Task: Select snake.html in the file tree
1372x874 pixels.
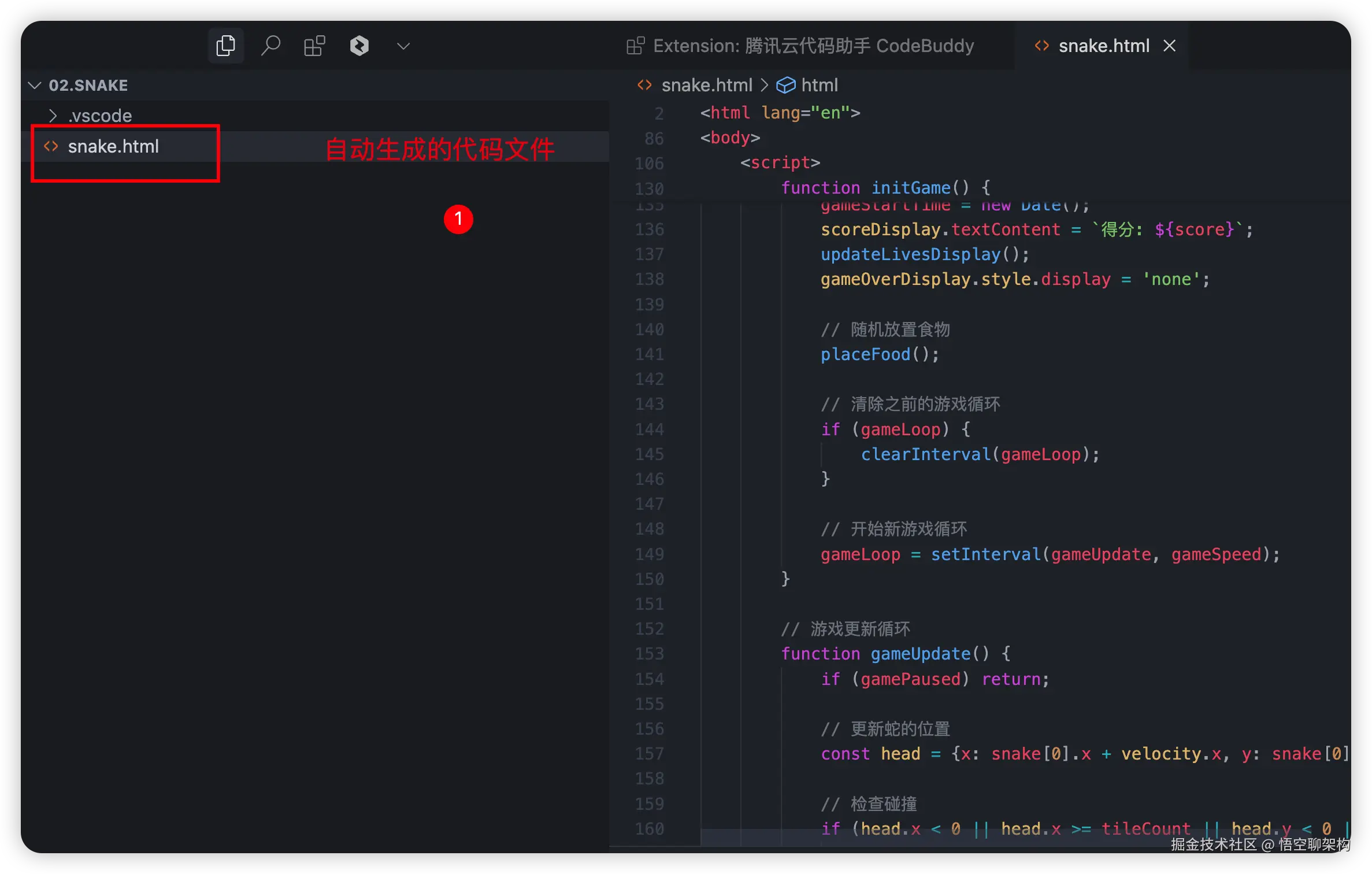Action: click(113, 146)
